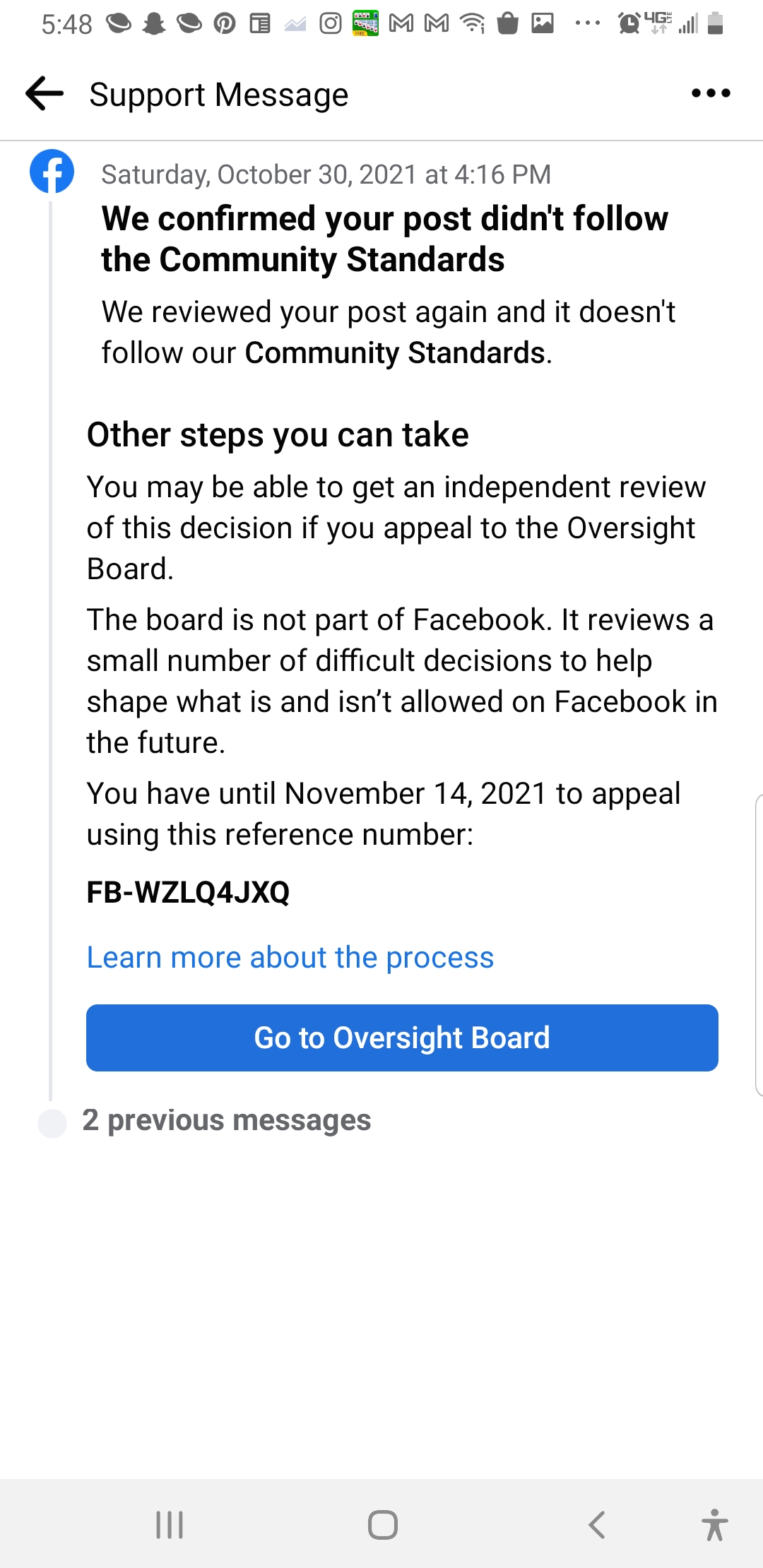Tap the Snapchat ghost notification icon
This screenshot has height=1568, width=763.
(x=154, y=24)
